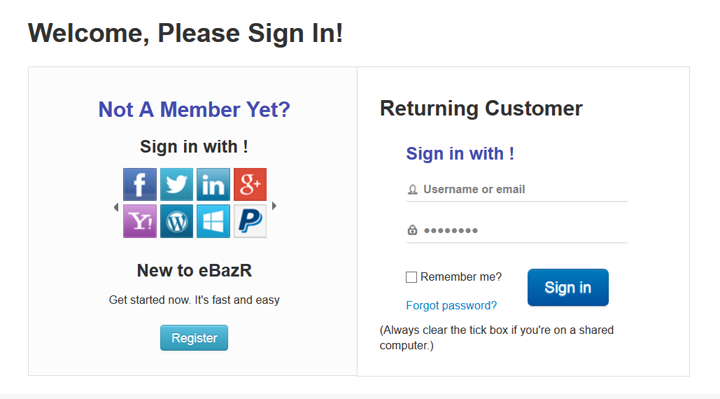Use the Yahoo login icon
Image resolution: width=720 pixels, height=399 pixels.
tap(140, 221)
